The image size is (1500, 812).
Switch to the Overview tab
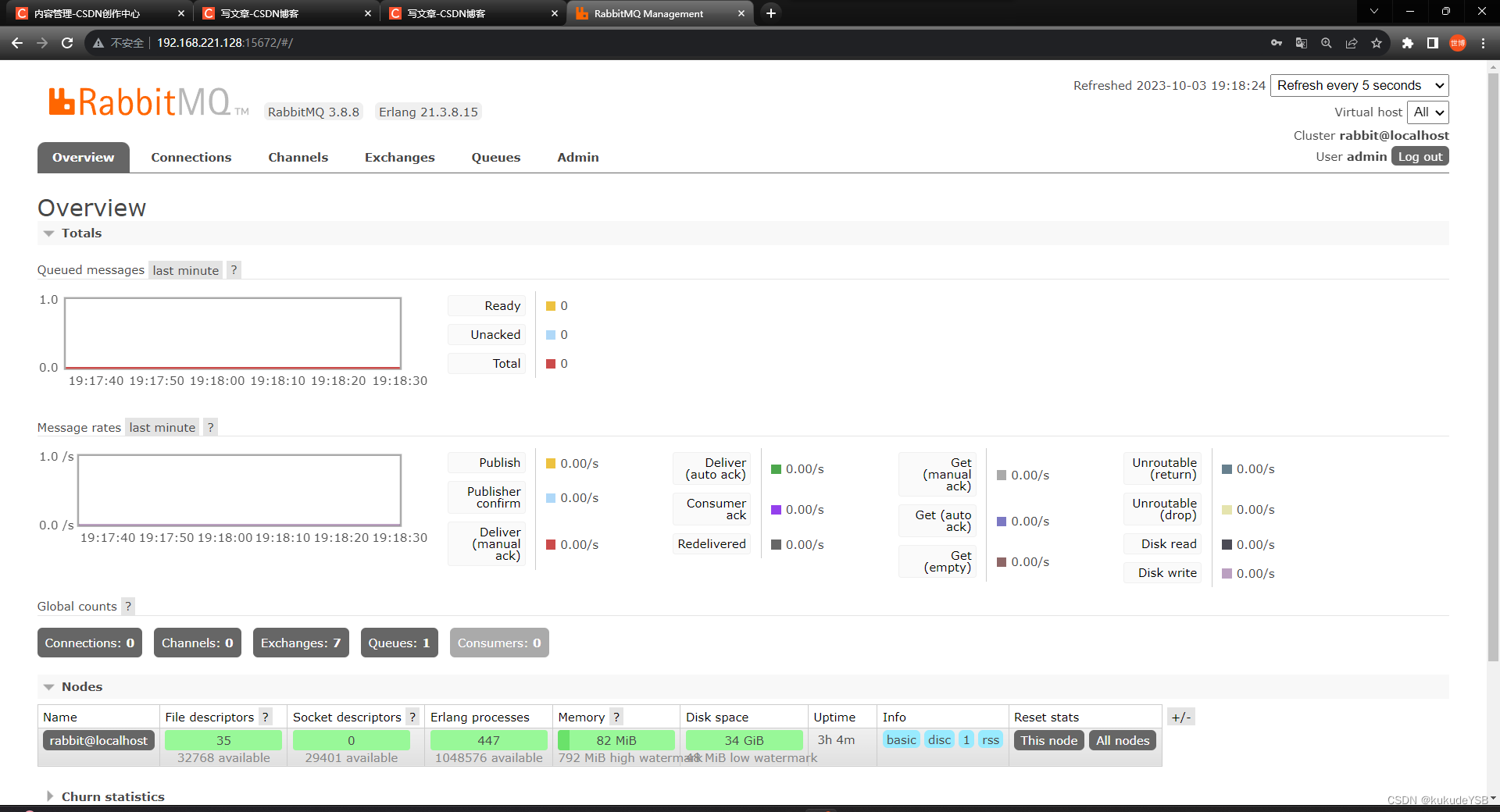[84, 157]
